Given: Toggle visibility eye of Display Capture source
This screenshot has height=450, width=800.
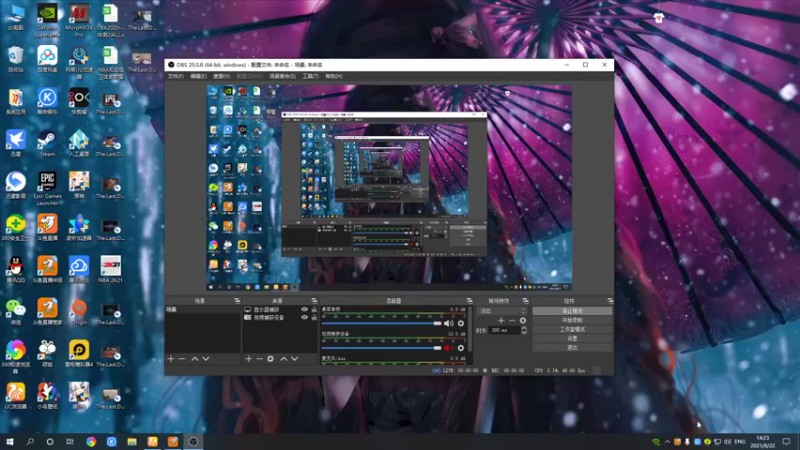Looking at the screenshot, I should 304,309.
